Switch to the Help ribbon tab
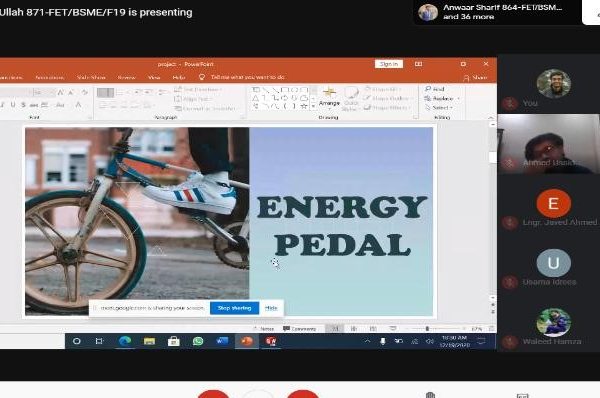600x398 pixels. 179,77
